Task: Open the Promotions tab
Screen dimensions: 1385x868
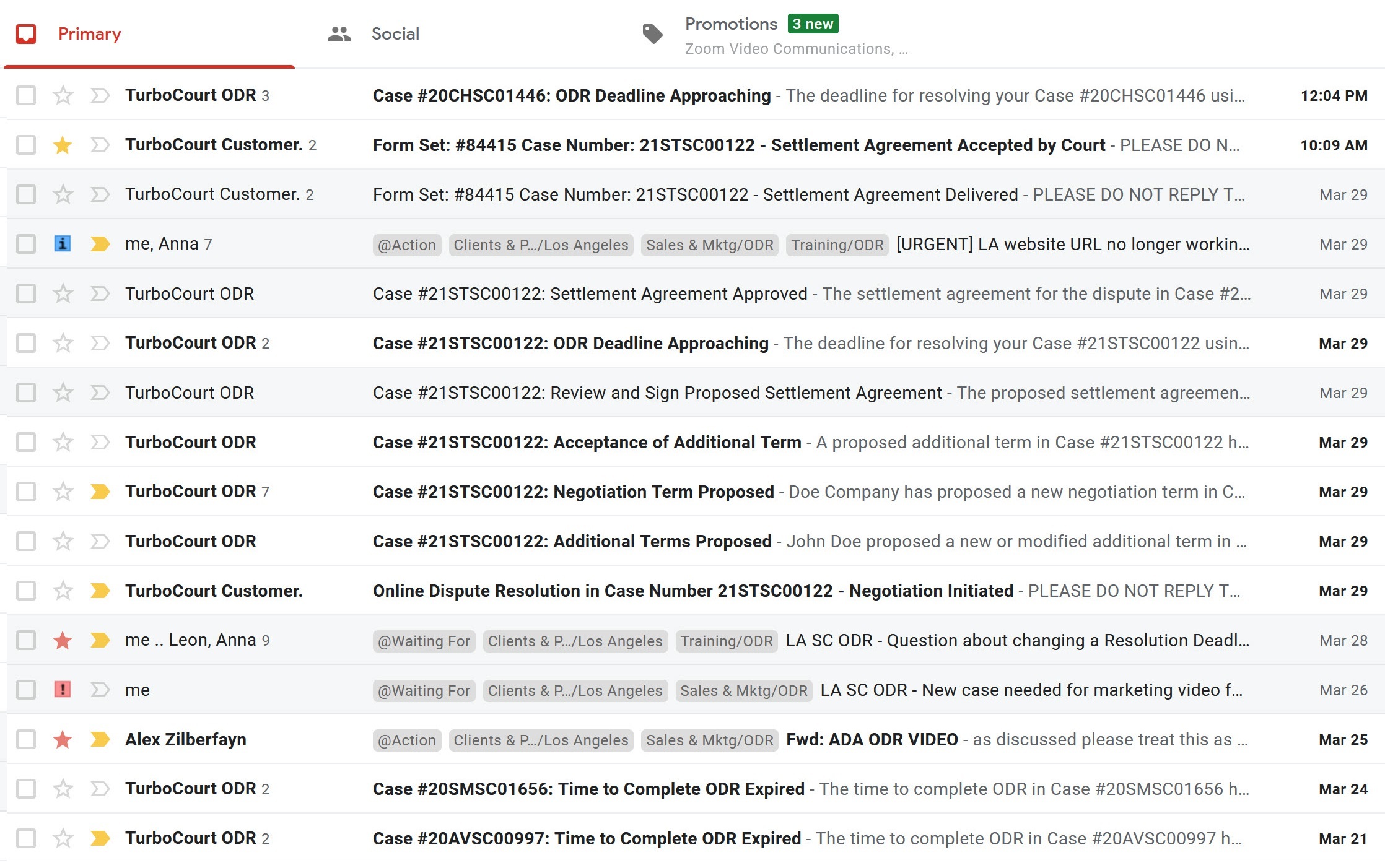Action: [x=731, y=25]
